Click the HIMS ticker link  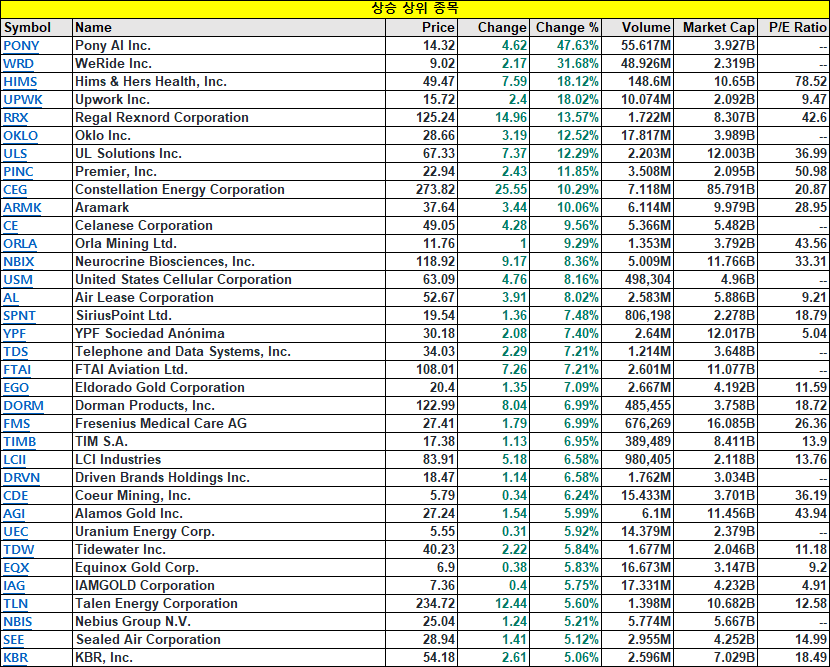pos(20,82)
